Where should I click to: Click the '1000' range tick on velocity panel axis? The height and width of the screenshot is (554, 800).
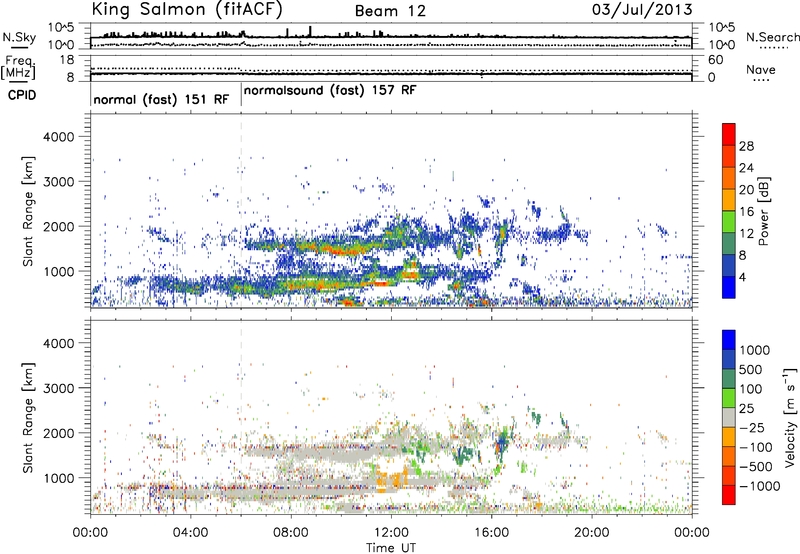(58, 478)
